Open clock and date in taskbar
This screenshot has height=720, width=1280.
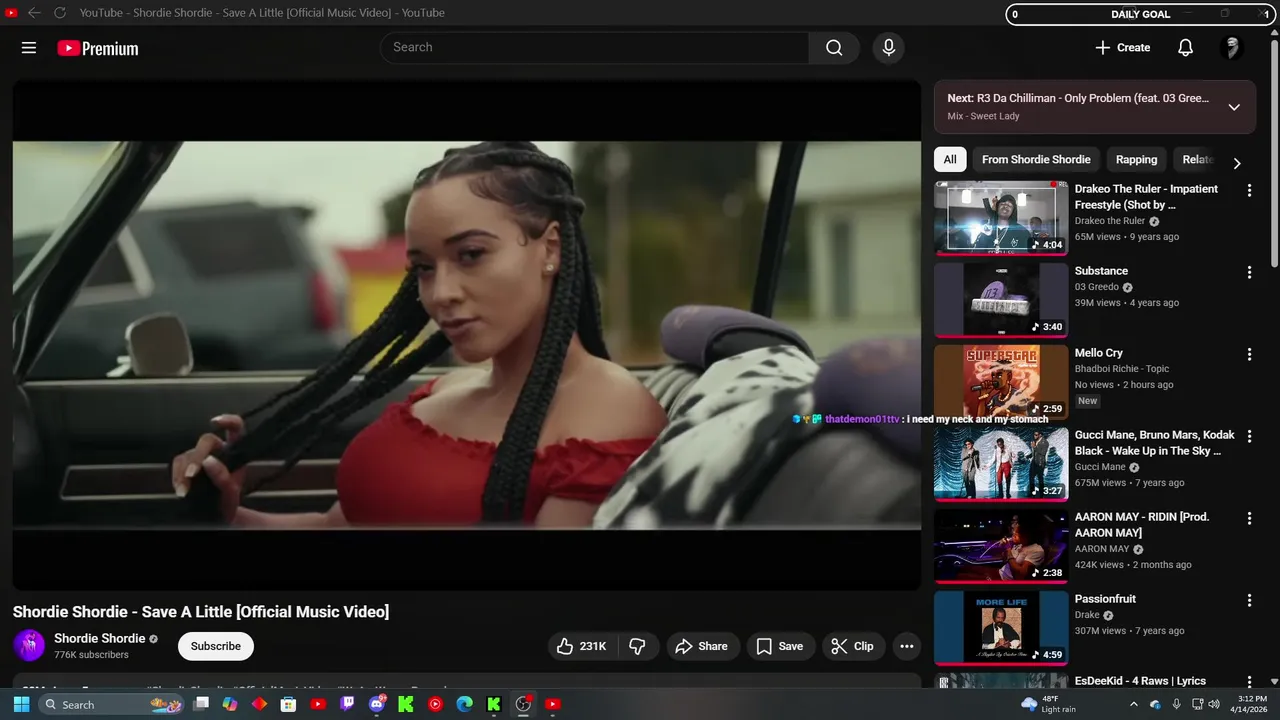[x=1248, y=704]
